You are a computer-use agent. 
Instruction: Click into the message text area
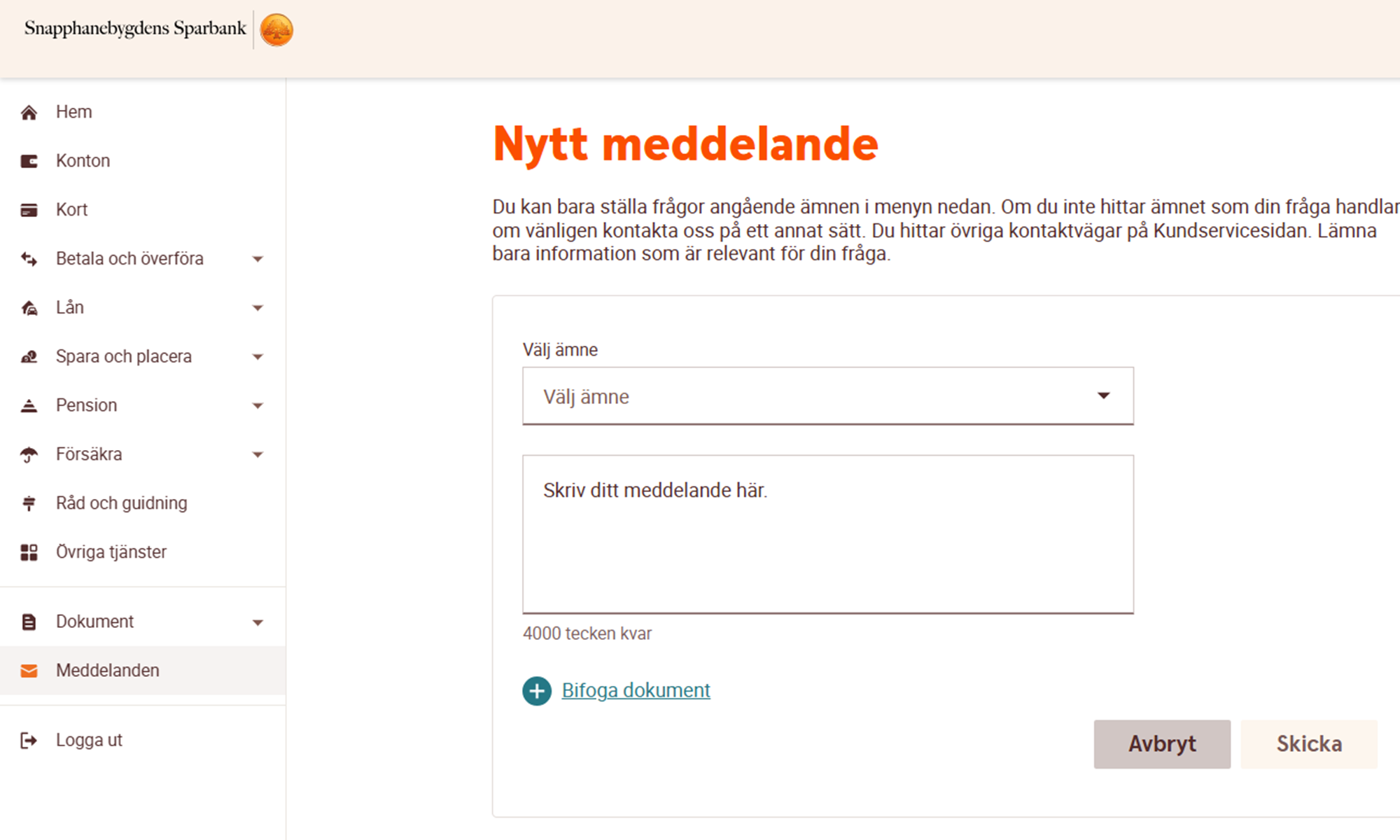click(x=828, y=535)
